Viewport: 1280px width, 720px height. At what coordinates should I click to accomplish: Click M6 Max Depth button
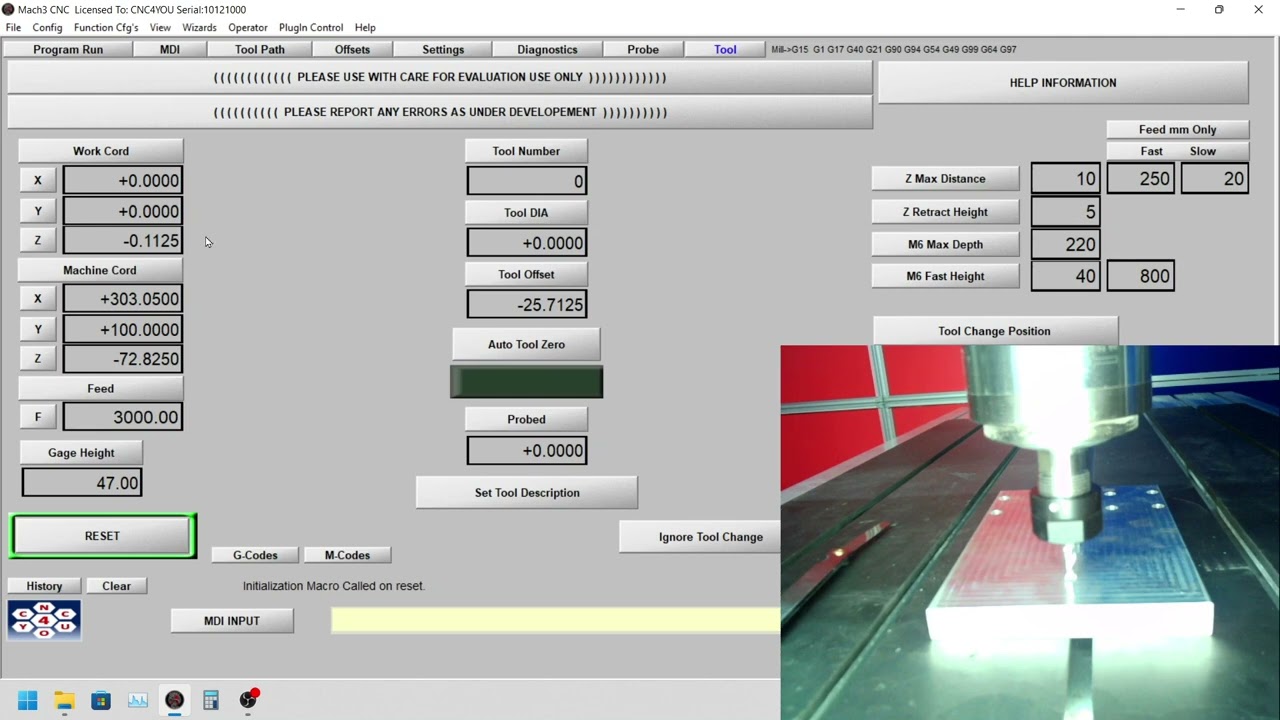pyautogui.click(x=945, y=244)
